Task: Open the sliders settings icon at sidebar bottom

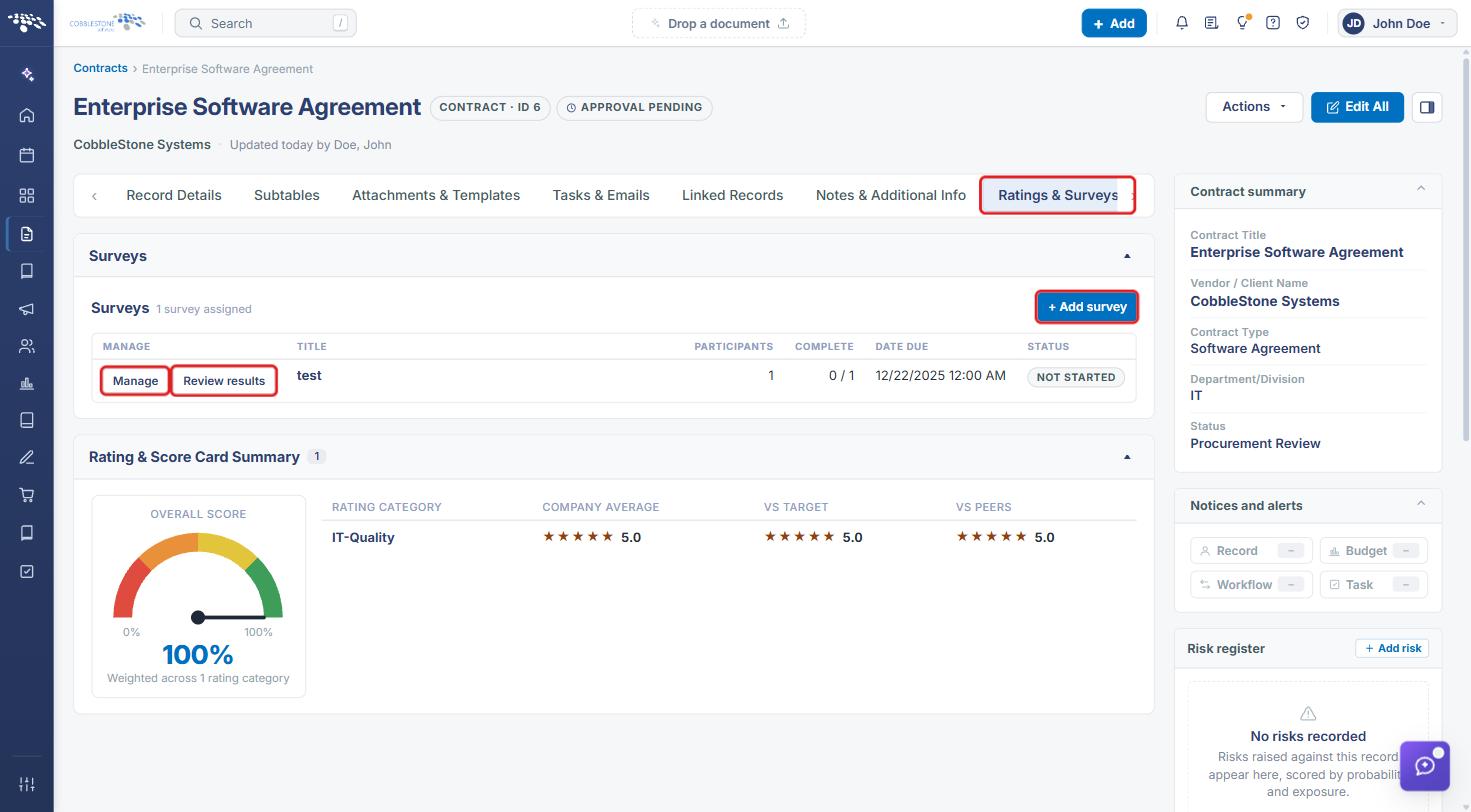Action: click(27, 784)
